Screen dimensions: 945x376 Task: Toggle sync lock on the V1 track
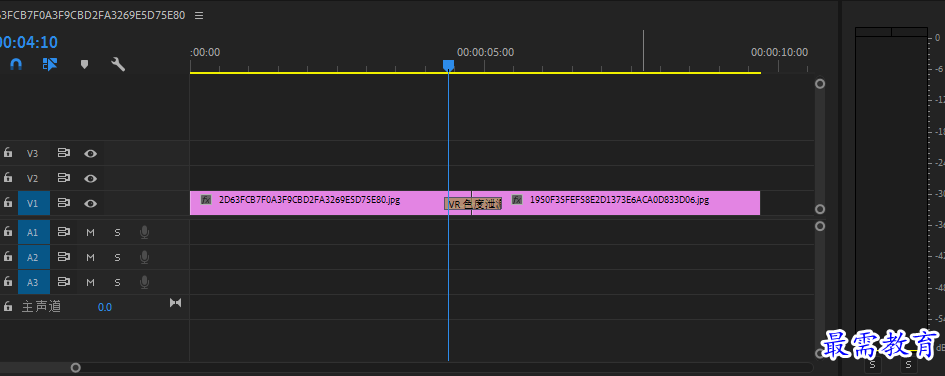(x=64, y=204)
